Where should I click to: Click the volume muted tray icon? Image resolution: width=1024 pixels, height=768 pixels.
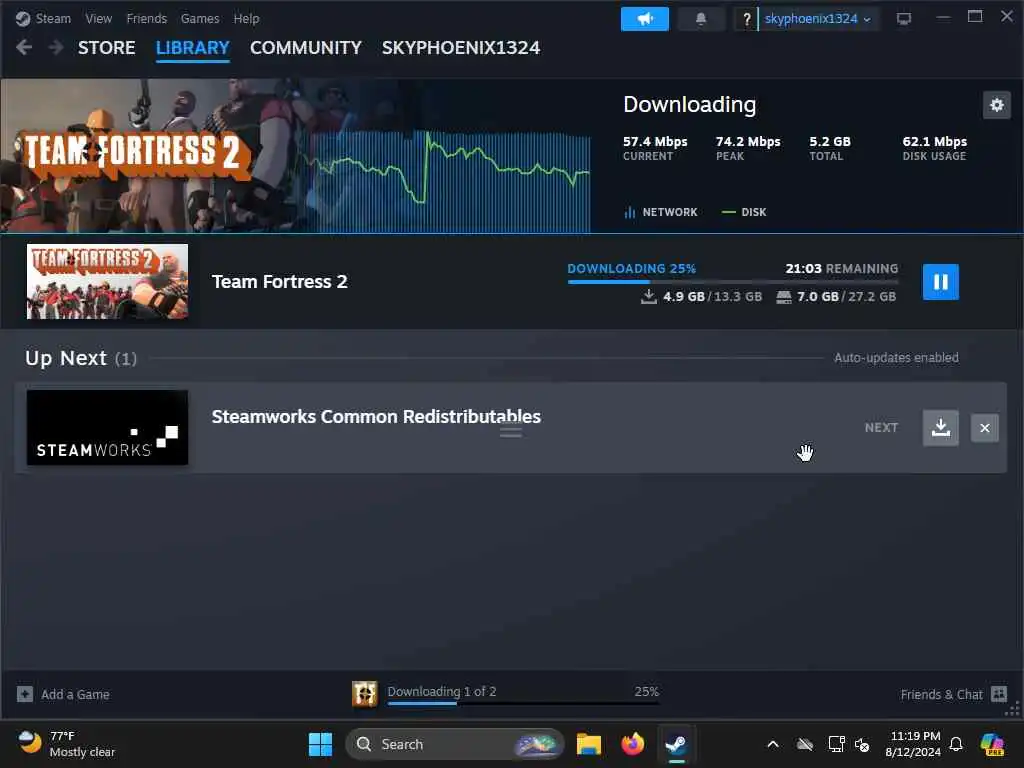pos(862,744)
